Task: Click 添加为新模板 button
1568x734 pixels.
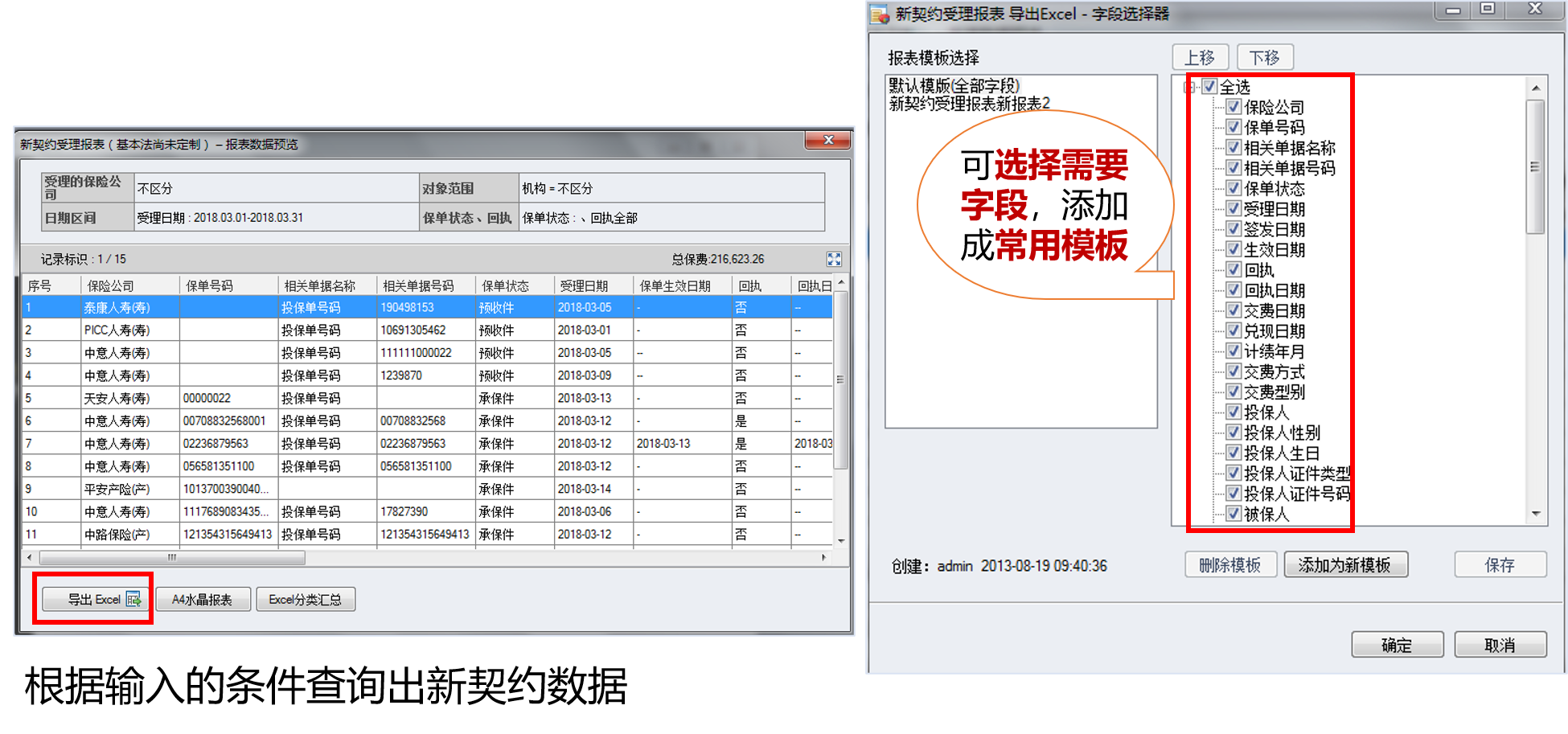Action: pos(1344,565)
